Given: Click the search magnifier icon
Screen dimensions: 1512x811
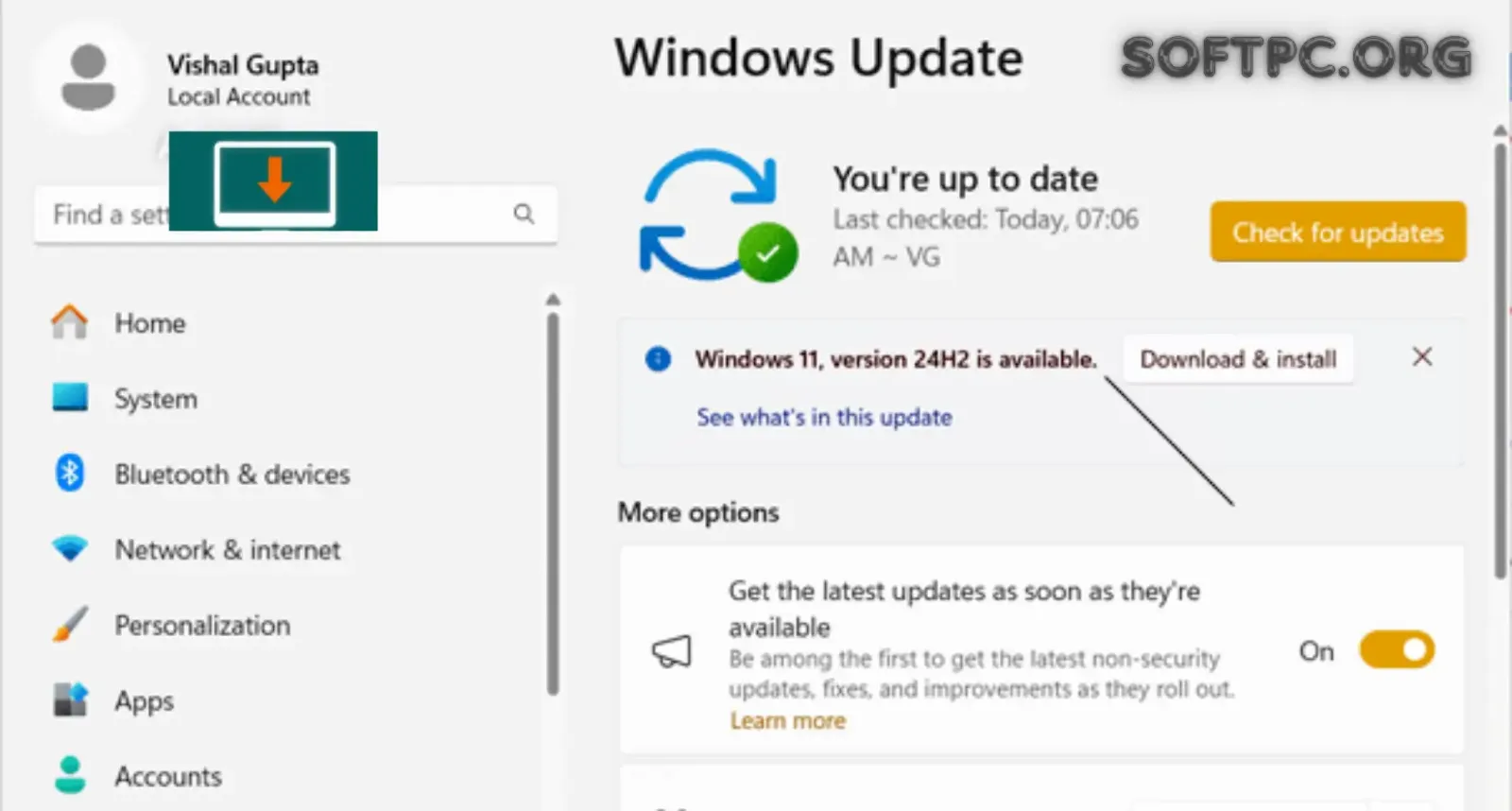Looking at the screenshot, I should [x=524, y=214].
